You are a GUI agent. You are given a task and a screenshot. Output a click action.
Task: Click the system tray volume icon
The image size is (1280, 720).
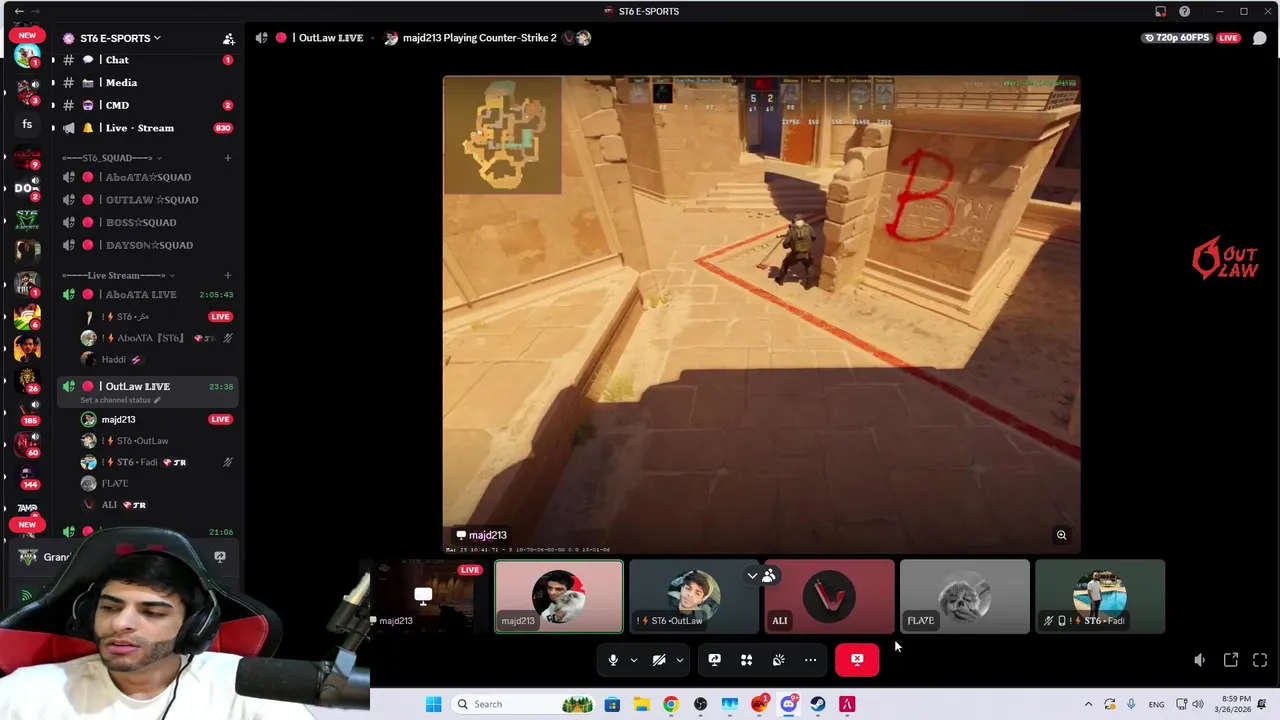(1198, 704)
